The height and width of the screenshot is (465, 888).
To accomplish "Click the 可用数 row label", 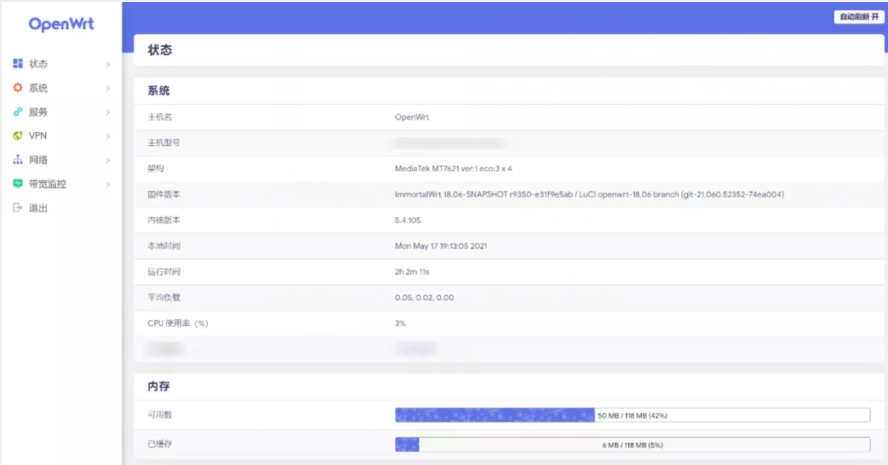I will click(160, 415).
